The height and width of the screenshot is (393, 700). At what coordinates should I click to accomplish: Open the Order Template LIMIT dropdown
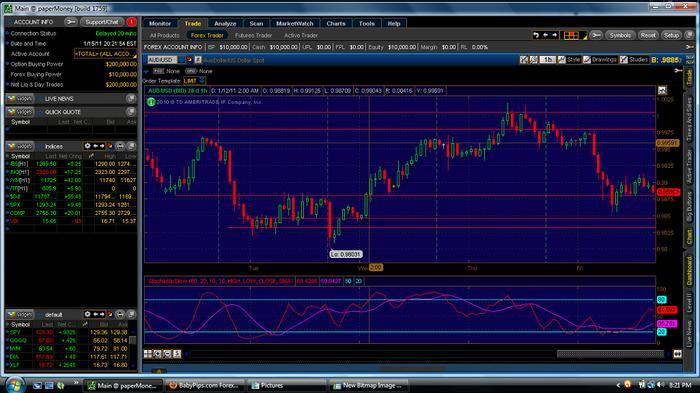(x=194, y=81)
